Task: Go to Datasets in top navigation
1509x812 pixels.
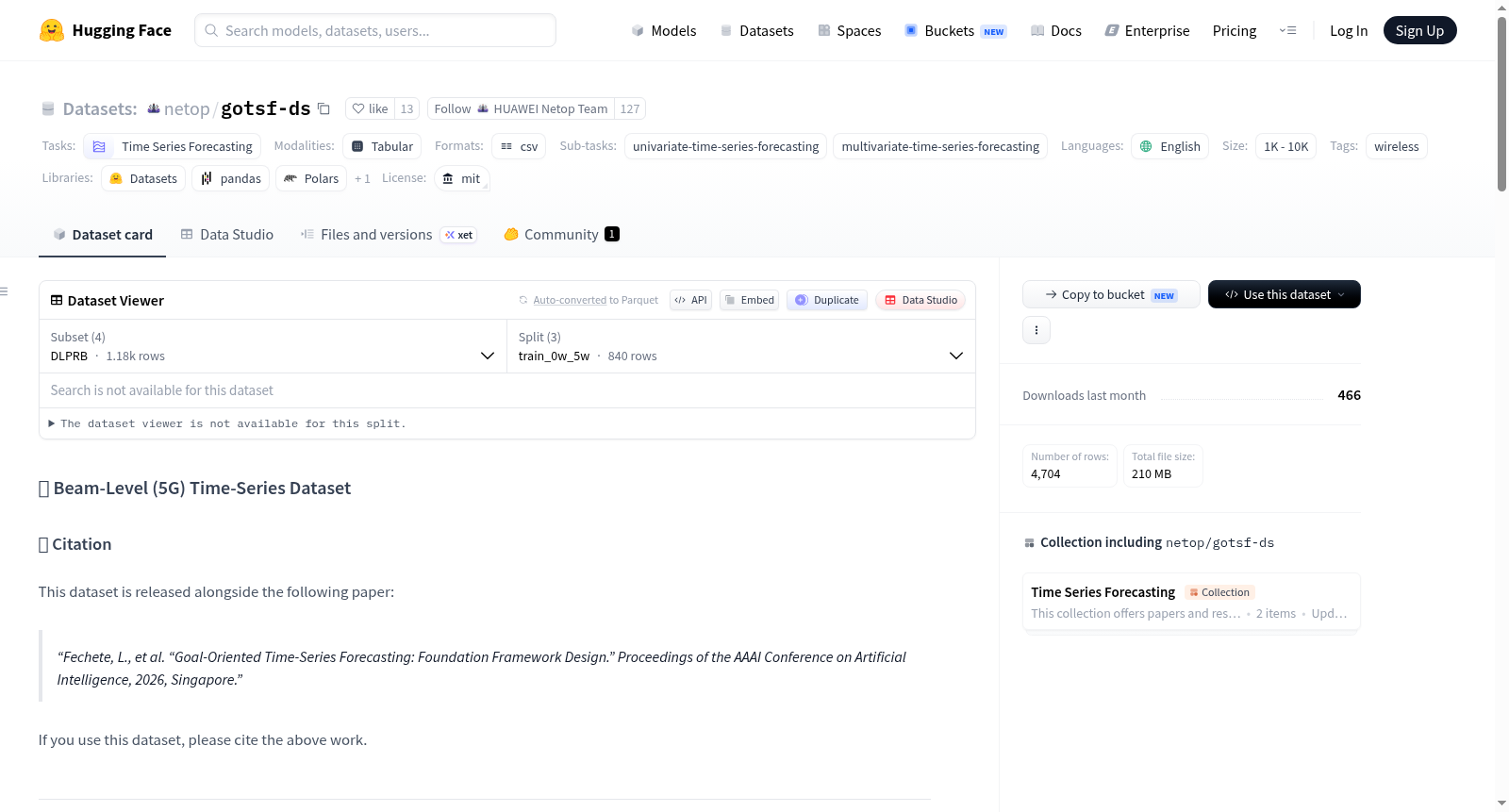Action: point(756,30)
